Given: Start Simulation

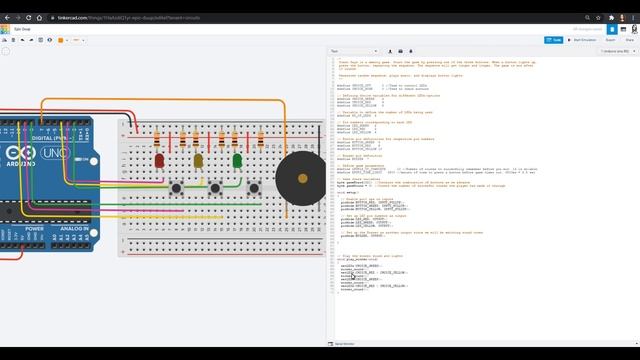Looking at the screenshot, I should click(x=582, y=40).
